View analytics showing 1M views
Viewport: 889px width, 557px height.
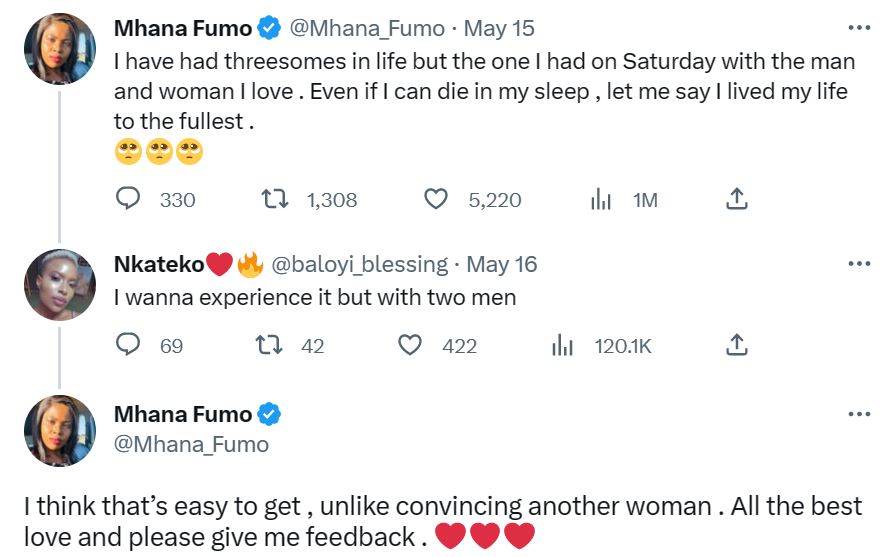pos(601,200)
